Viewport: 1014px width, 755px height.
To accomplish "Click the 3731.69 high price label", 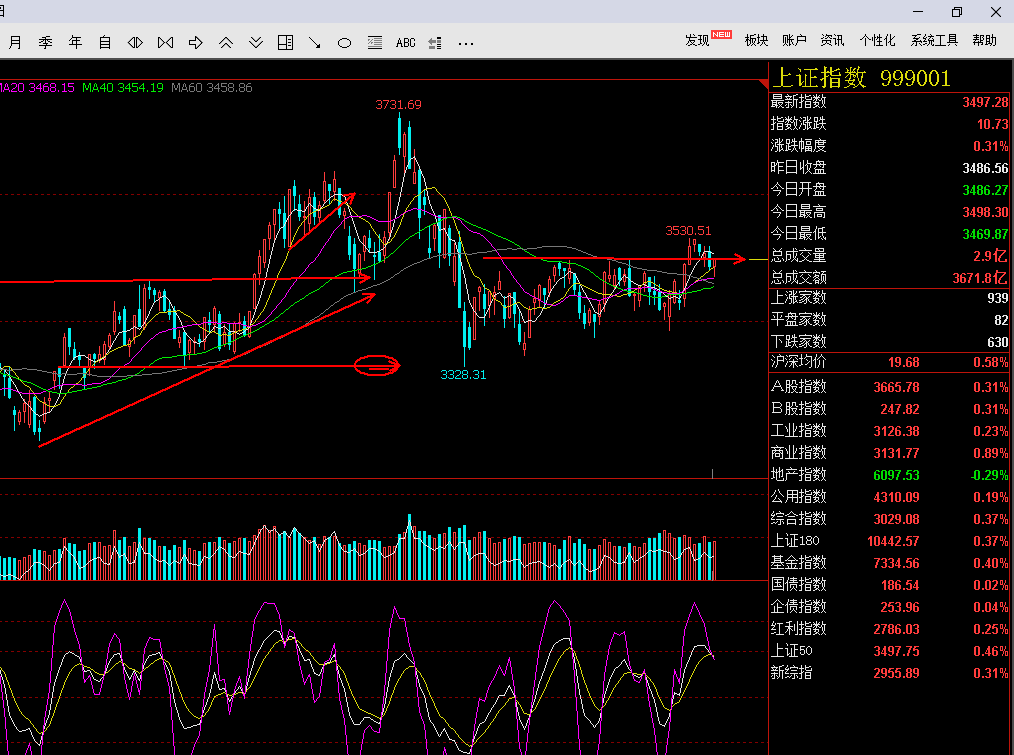I will pyautogui.click(x=398, y=105).
